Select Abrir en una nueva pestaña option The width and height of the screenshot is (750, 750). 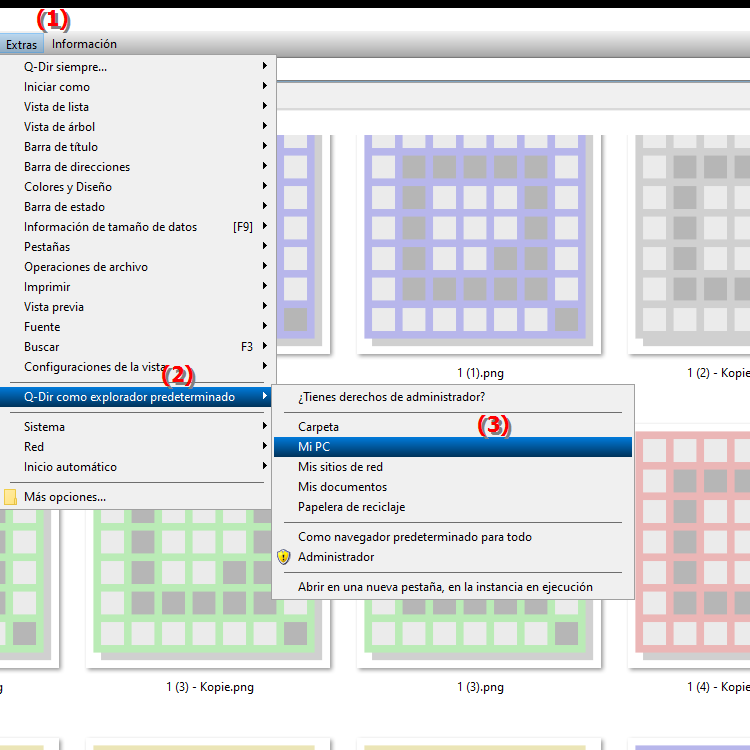[452, 587]
